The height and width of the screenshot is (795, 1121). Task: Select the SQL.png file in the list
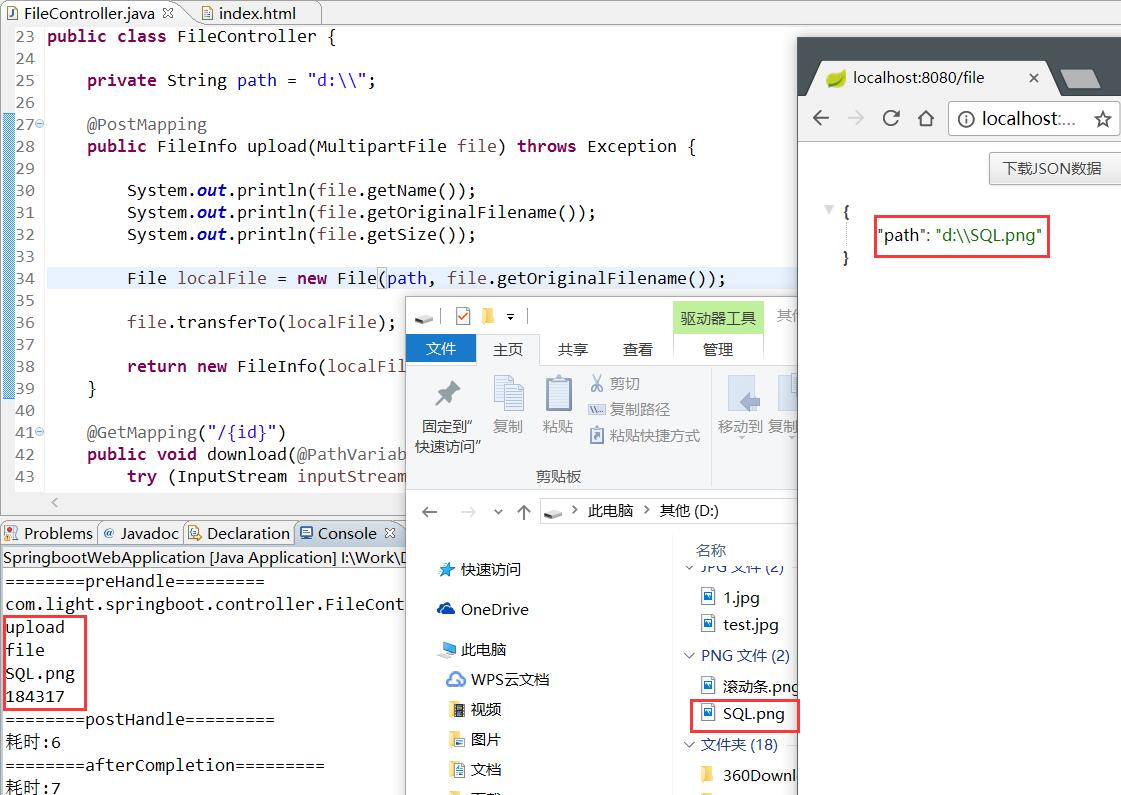[753, 713]
